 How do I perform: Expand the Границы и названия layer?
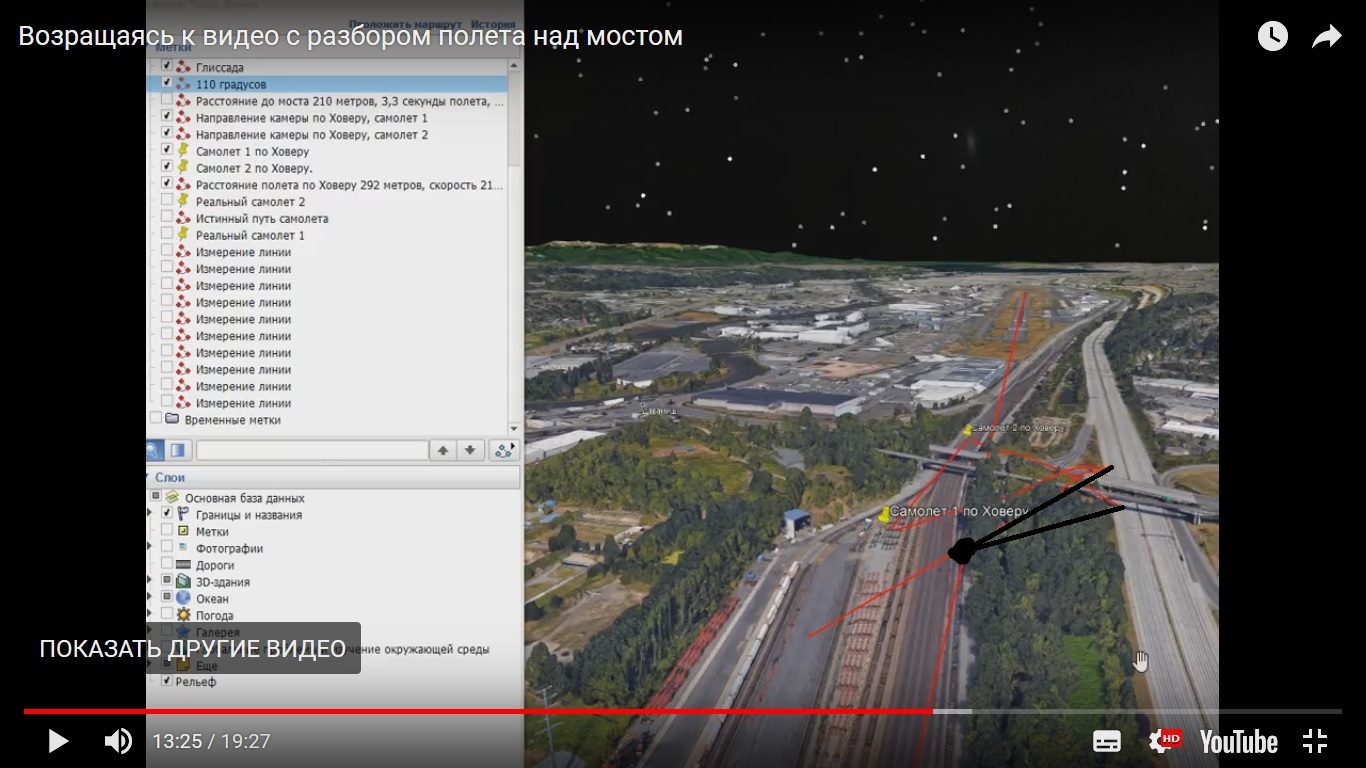coord(151,513)
